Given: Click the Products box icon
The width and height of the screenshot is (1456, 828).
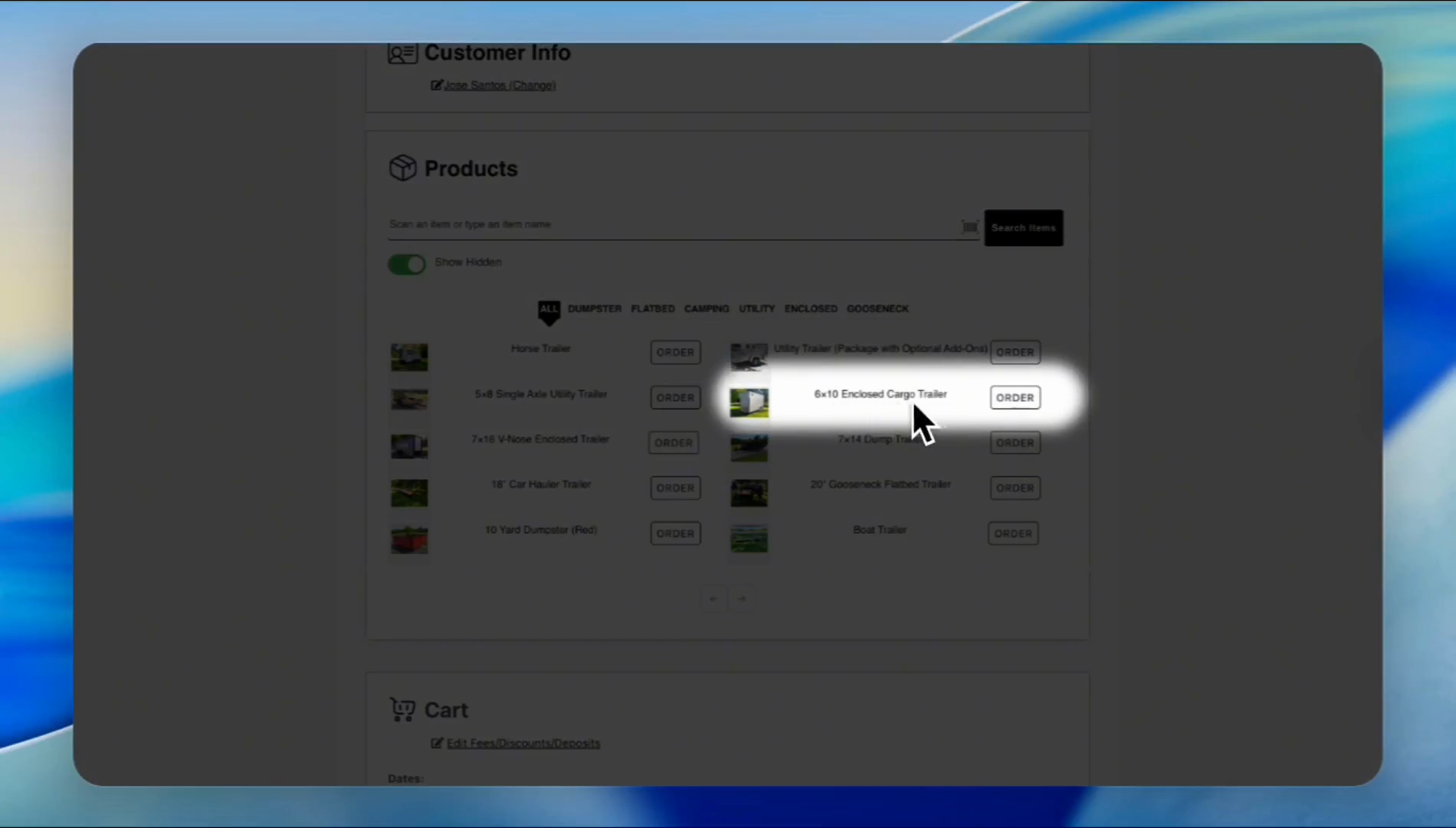Looking at the screenshot, I should [x=402, y=168].
